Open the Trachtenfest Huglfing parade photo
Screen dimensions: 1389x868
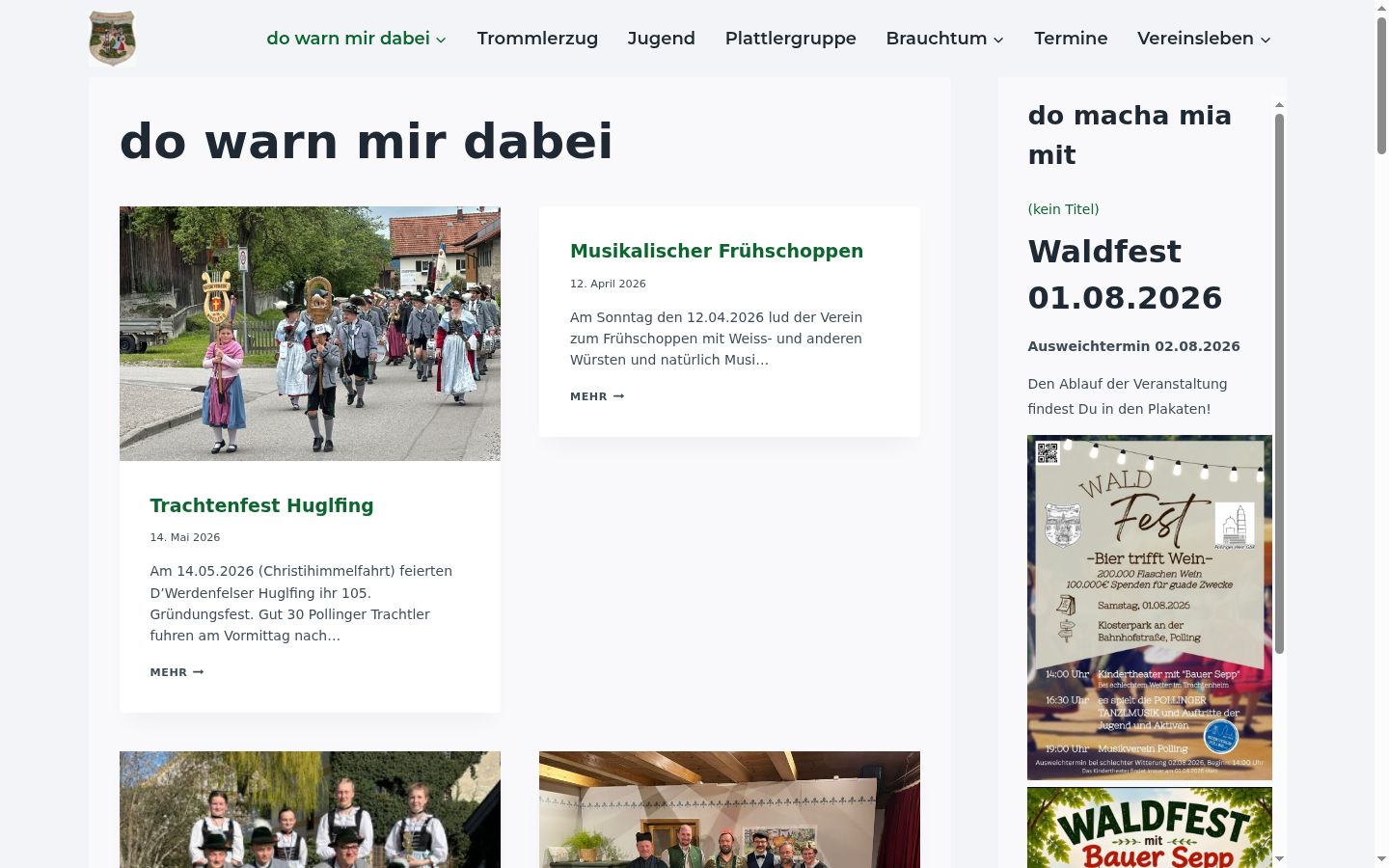[x=310, y=334]
